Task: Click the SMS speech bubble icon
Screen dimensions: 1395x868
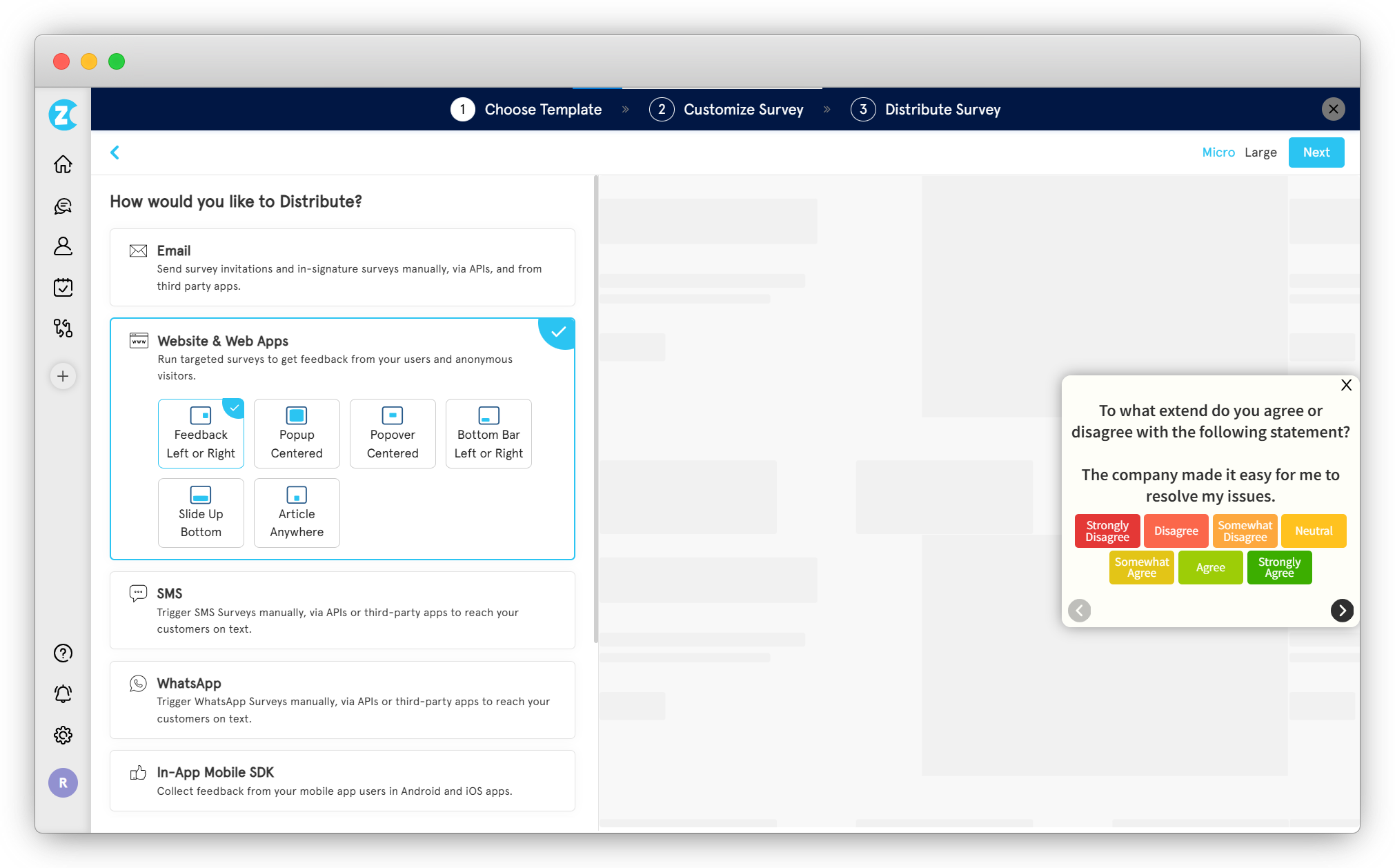Action: click(x=138, y=593)
